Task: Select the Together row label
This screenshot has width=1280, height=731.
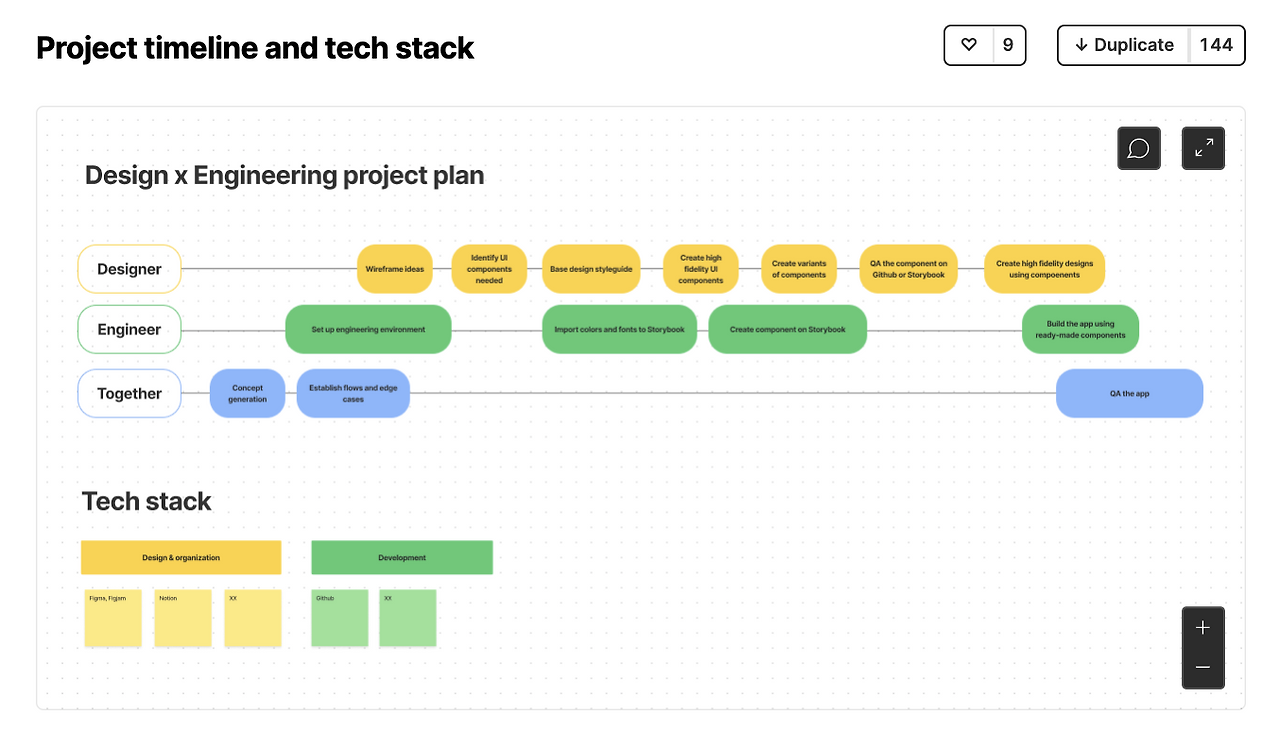Action: pyautogui.click(x=129, y=394)
